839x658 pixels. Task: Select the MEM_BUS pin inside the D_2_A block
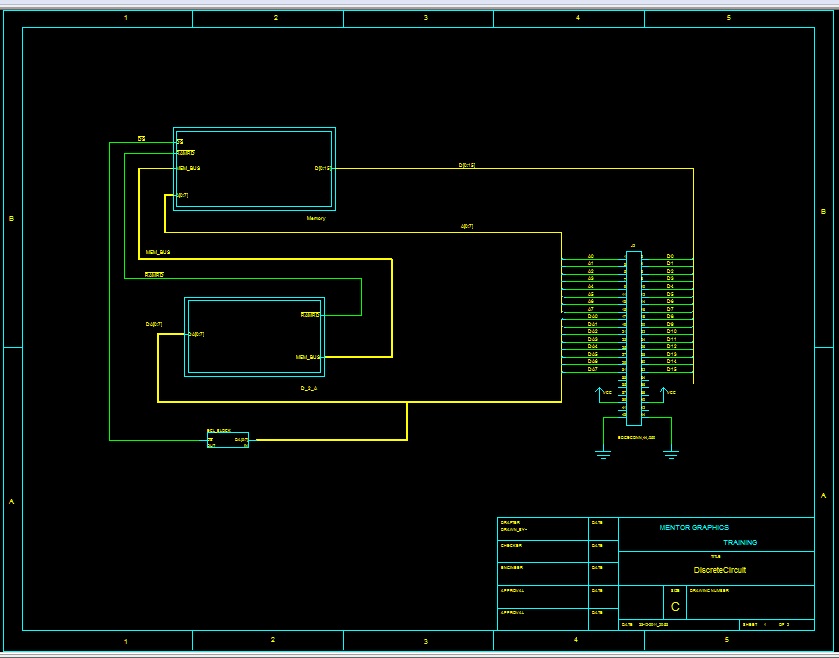(308, 357)
